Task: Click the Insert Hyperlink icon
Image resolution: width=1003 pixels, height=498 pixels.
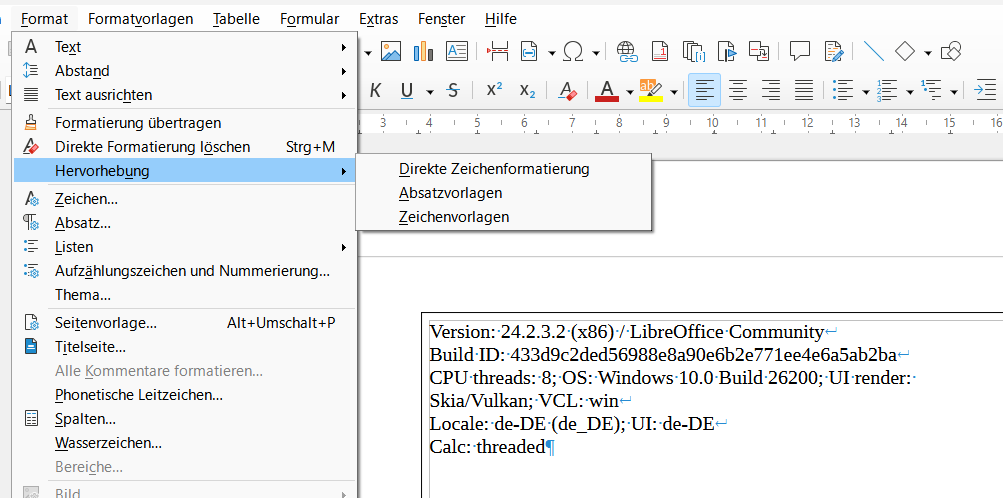Action: (627, 51)
